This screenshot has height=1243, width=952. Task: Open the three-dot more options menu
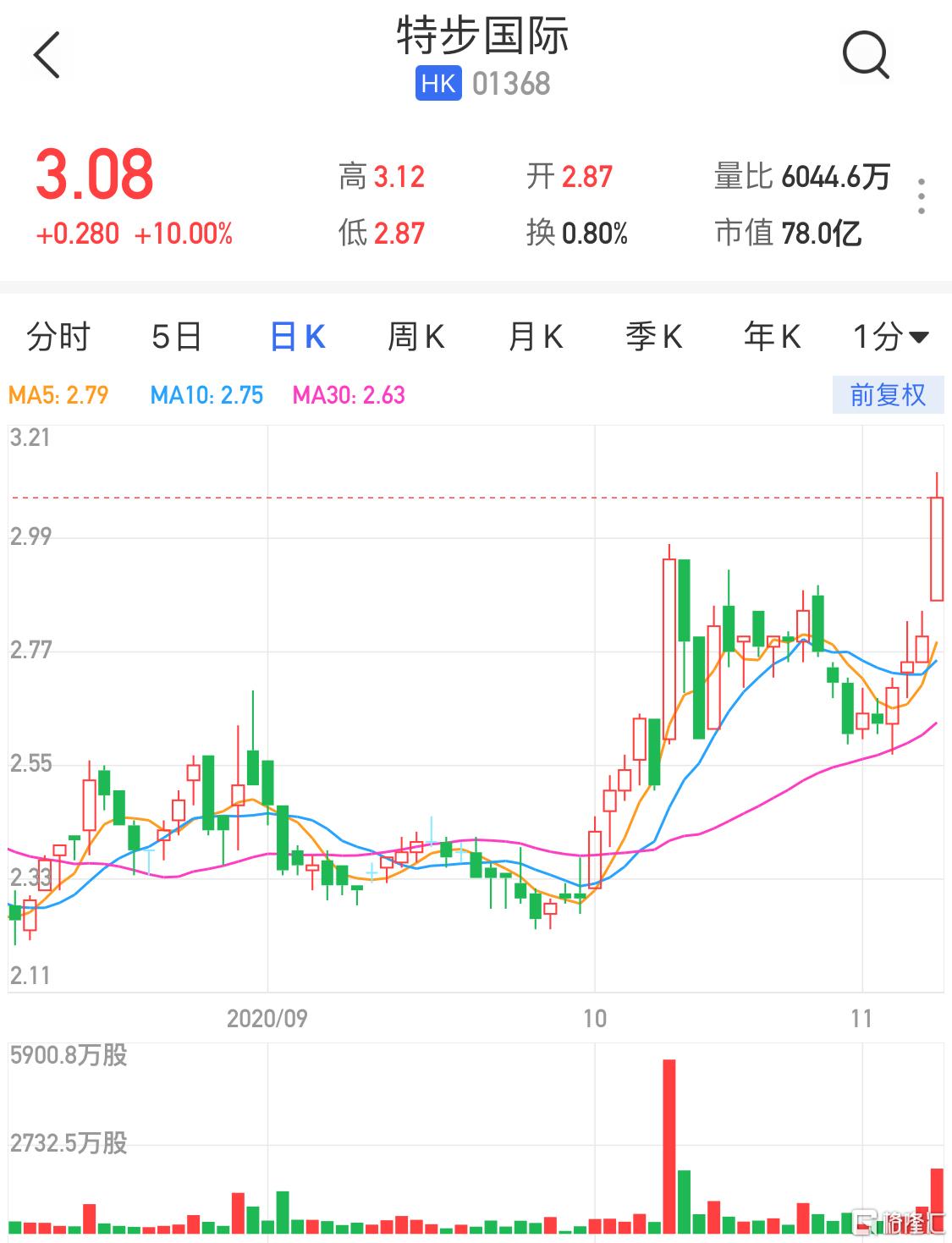pos(921,196)
